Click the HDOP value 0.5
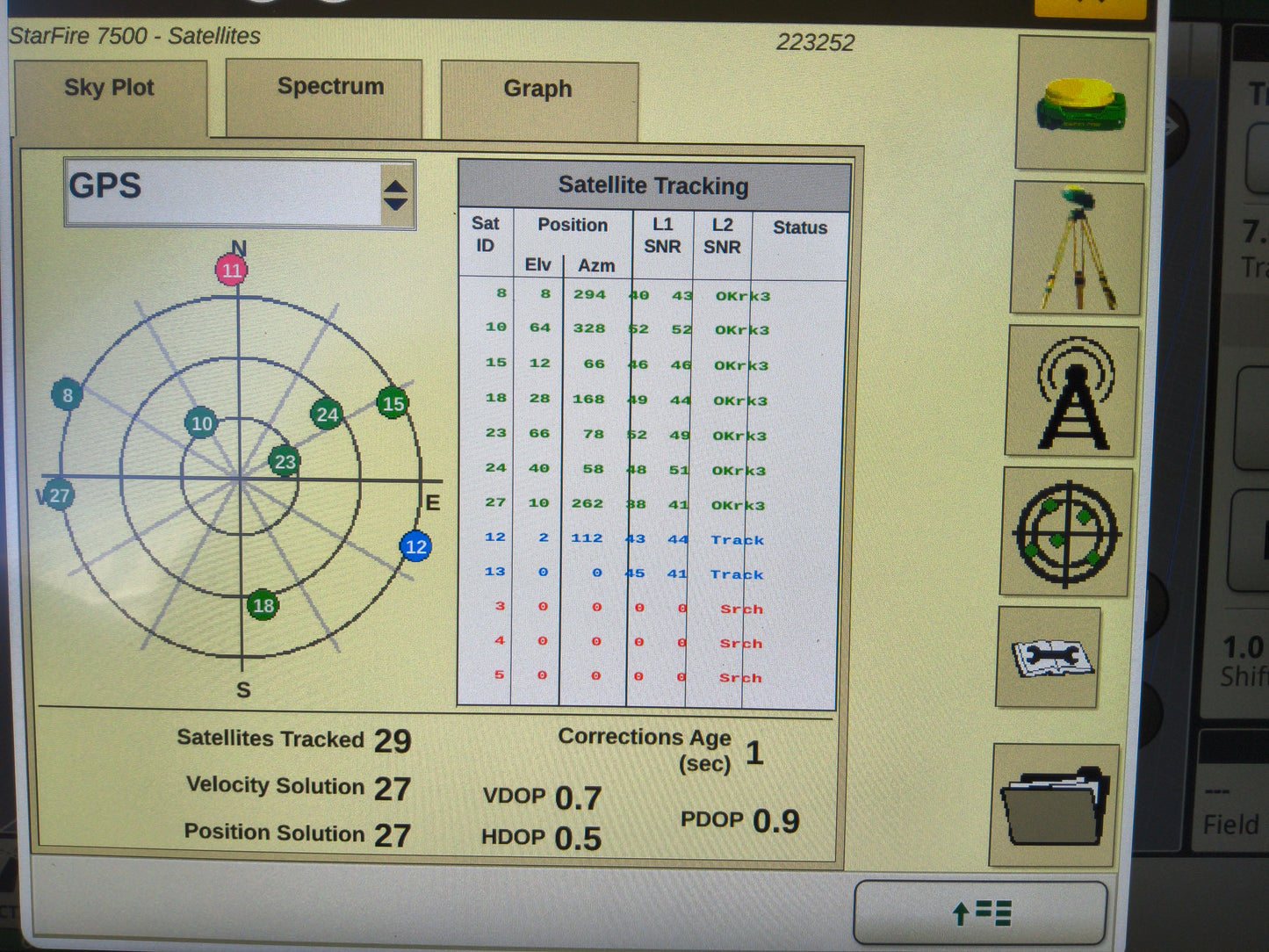This screenshot has width=1269, height=952. pos(578,839)
